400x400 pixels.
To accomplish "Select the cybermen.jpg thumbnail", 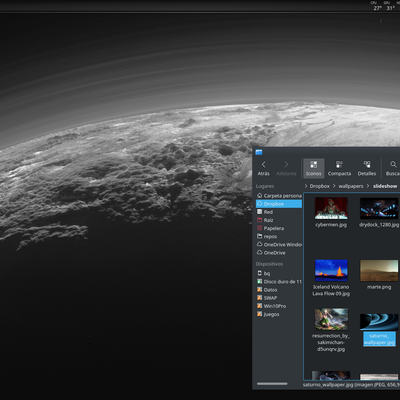I will click(331, 208).
